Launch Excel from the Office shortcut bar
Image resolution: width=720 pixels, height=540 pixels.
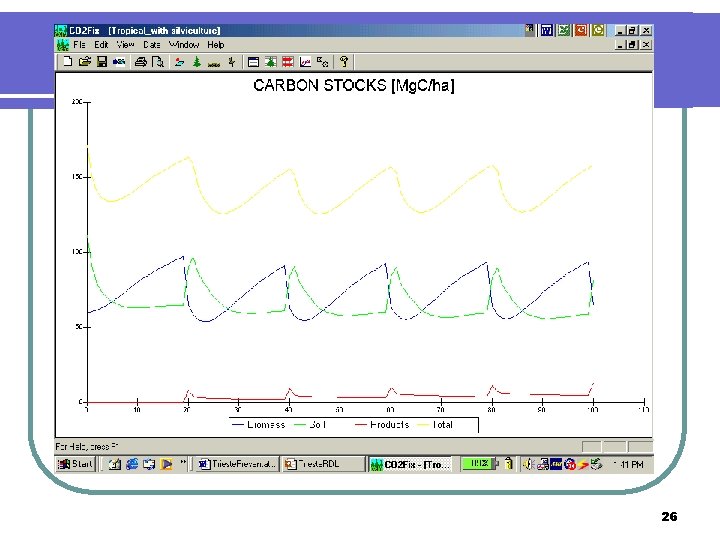pyautogui.click(x=564, y=30)
